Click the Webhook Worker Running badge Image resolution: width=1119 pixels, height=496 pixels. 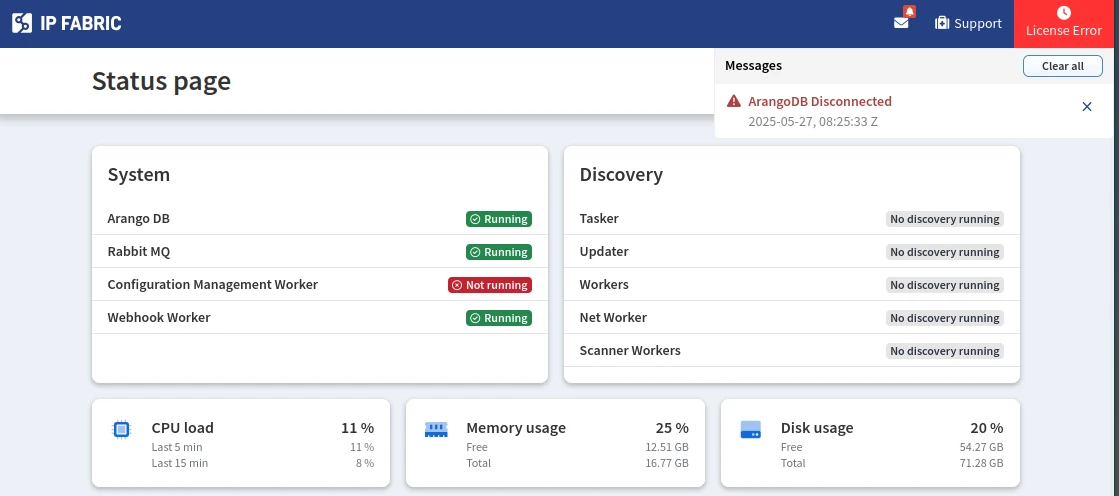pyautogui.click(x=498, y=318)
